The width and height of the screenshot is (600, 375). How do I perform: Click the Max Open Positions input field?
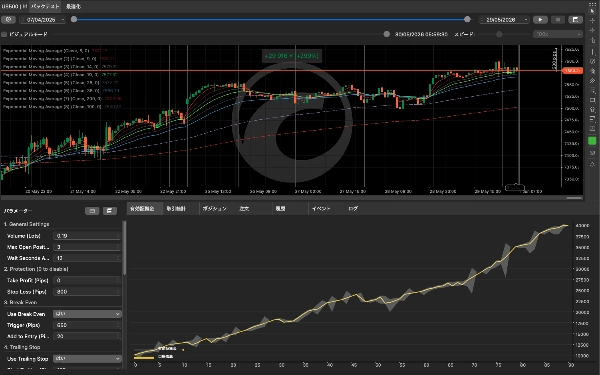click(x=87, y=247)
